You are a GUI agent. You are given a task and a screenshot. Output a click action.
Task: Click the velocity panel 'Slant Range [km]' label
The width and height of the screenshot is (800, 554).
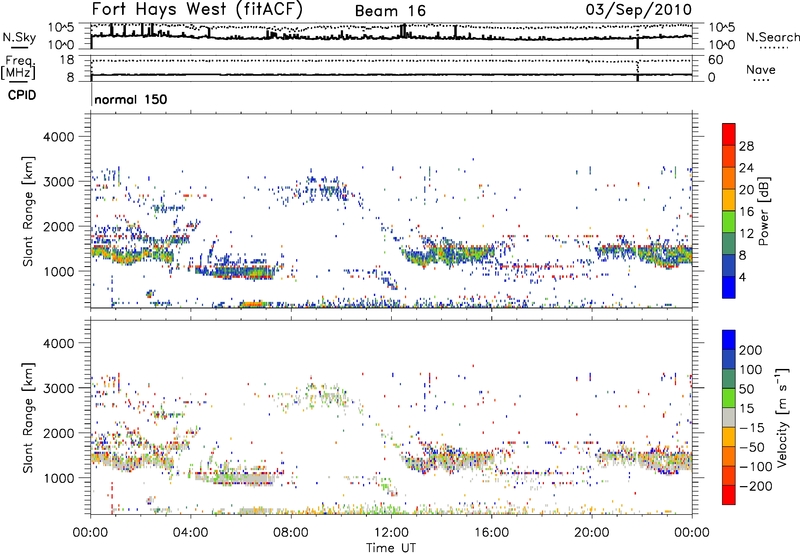click(28, 418)
